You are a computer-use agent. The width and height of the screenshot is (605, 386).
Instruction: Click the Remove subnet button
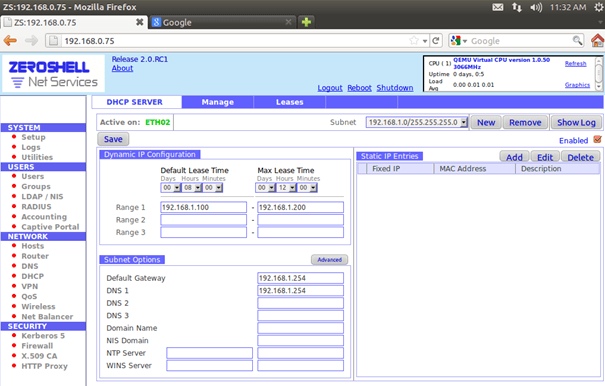click(x=525, y=122)
